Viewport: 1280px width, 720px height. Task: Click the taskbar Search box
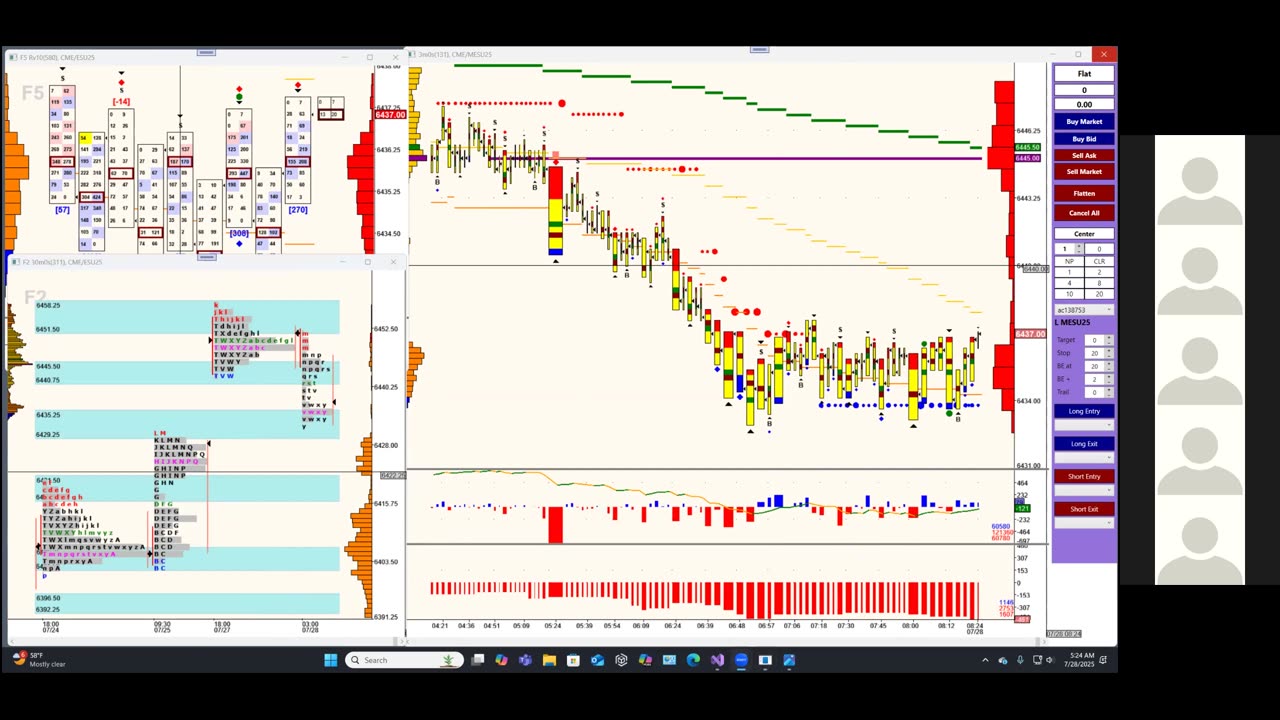404,660
